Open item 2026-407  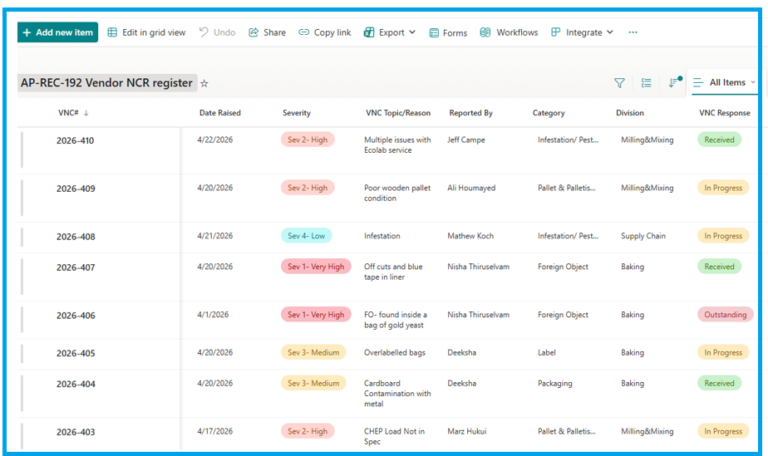pos(75,267)
